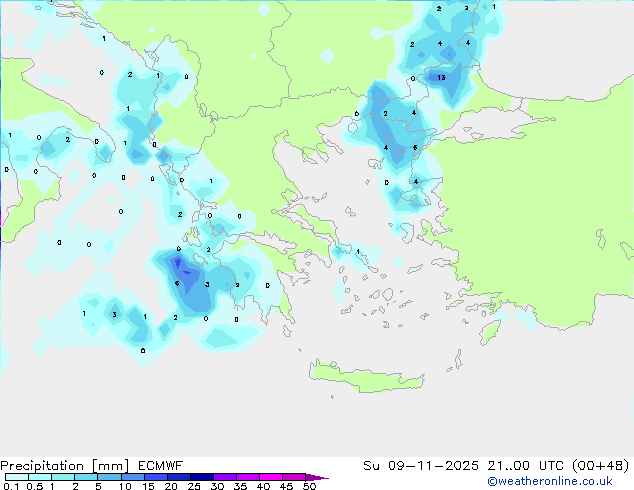Choose the 20–25 mm legend color box
This screenshot has width=634, height=490.
179,477
